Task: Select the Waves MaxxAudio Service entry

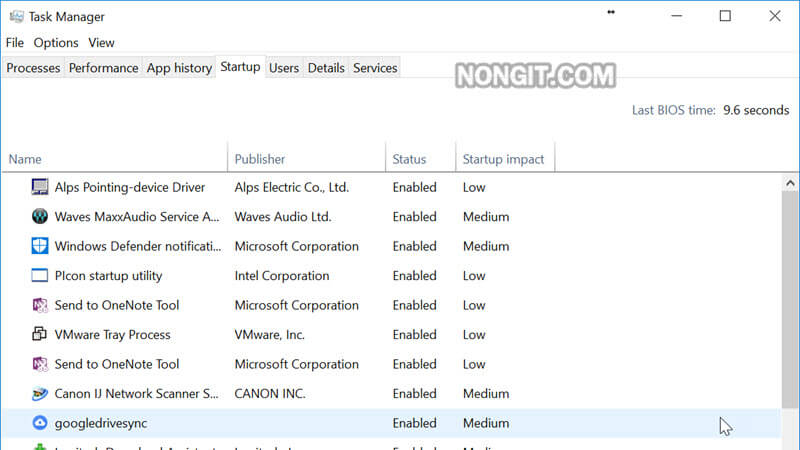Action: pyautogui.click(x=391, y=217)
